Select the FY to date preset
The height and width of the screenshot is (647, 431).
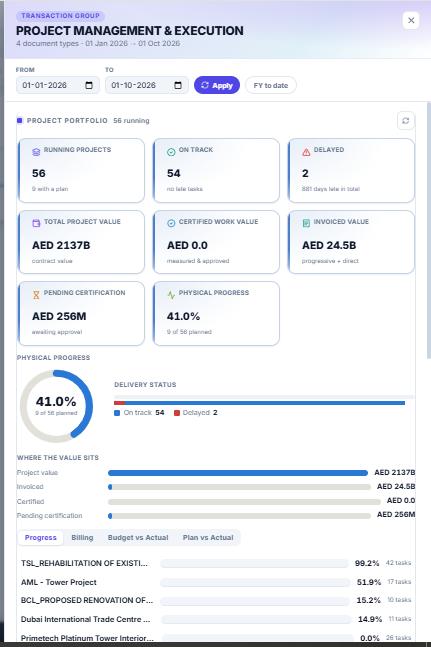(x=271, y=85)
